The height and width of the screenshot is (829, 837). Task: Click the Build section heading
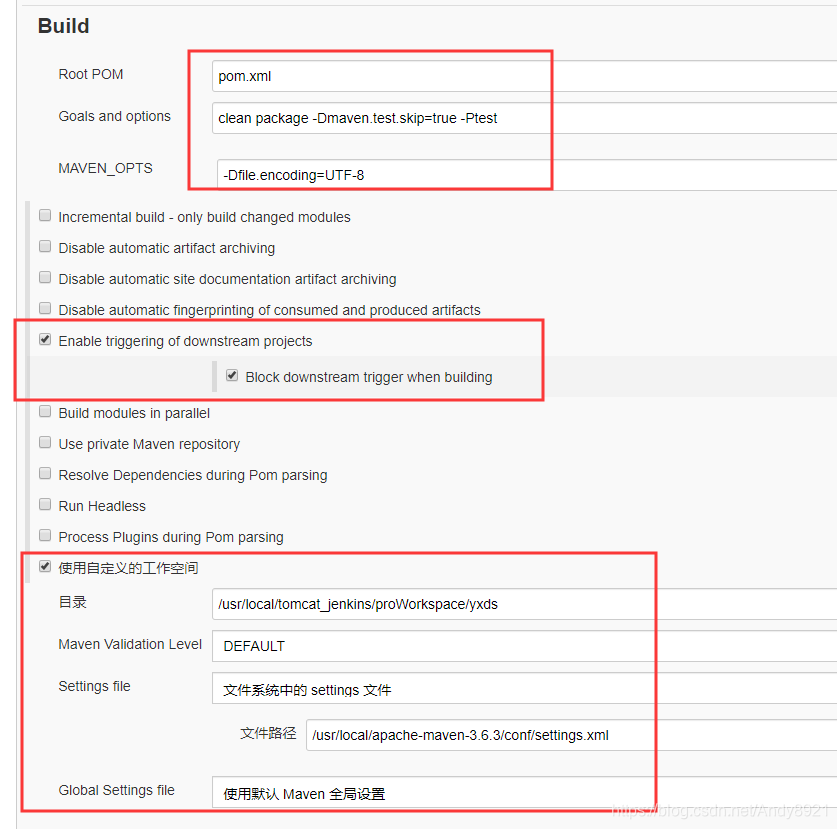point(64,26)
